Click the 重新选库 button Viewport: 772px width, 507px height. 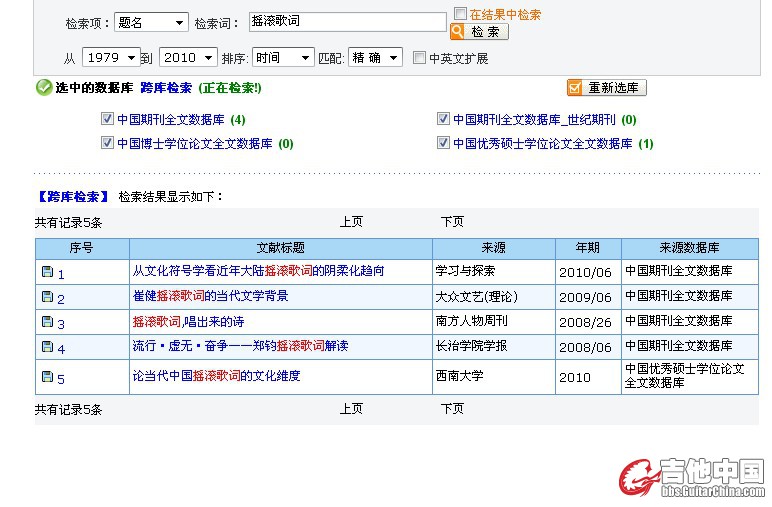click(607, 88)
